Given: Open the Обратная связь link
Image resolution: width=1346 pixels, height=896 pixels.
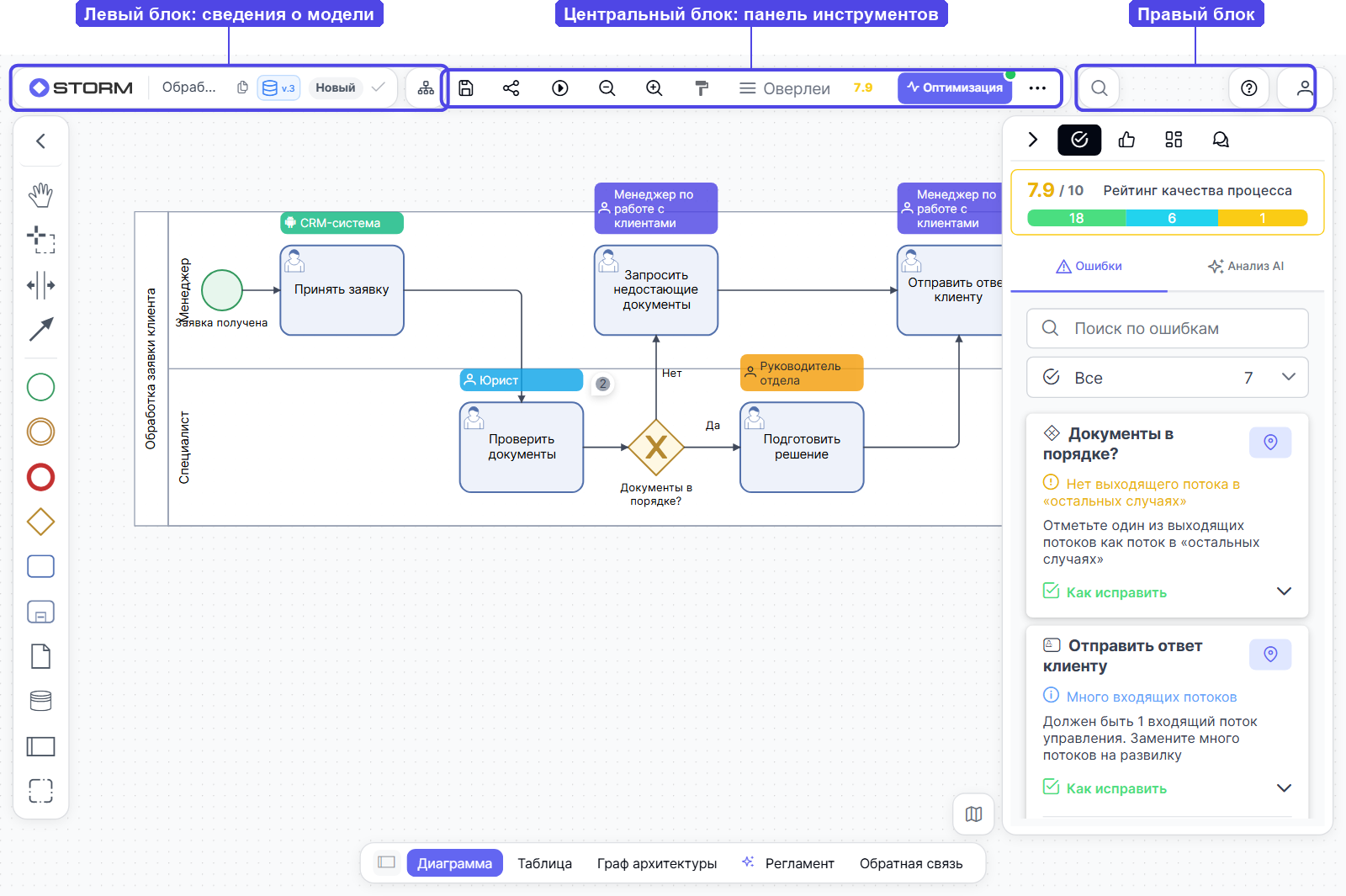Looking at the screenshot, I should [x=911, y=863].
